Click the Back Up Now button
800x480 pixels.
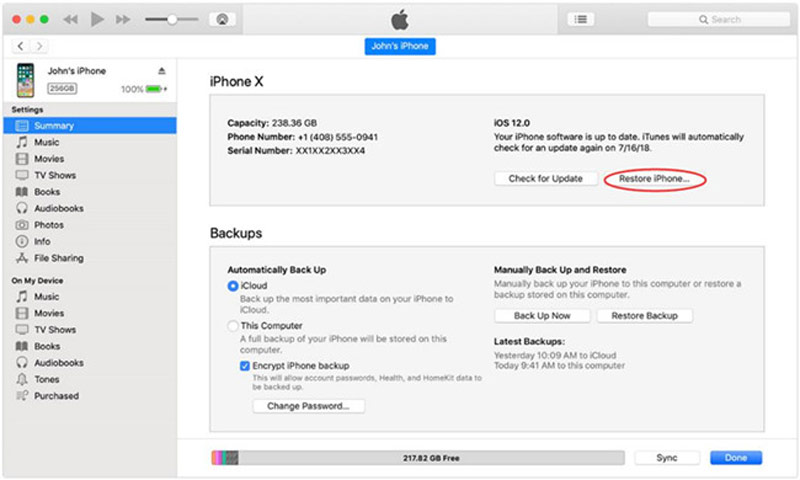(542, 315)
